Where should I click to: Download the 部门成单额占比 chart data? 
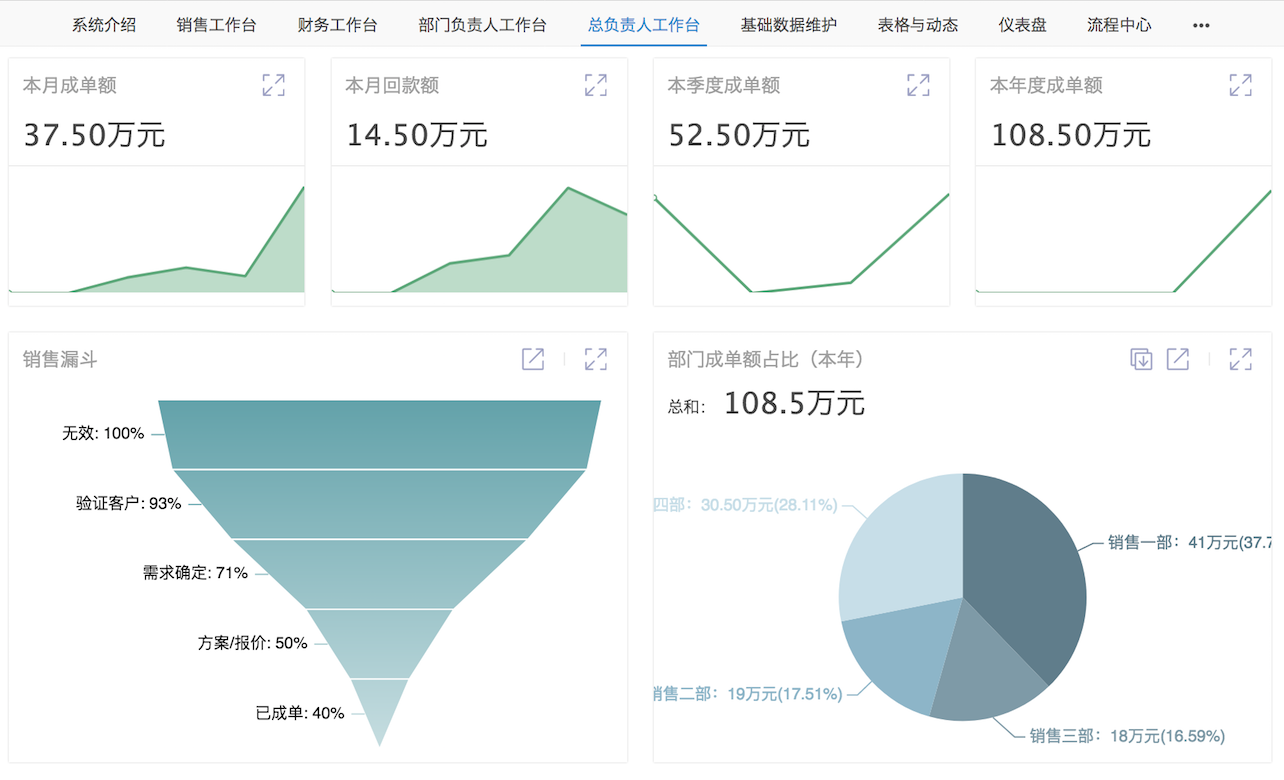(1141, 359)
